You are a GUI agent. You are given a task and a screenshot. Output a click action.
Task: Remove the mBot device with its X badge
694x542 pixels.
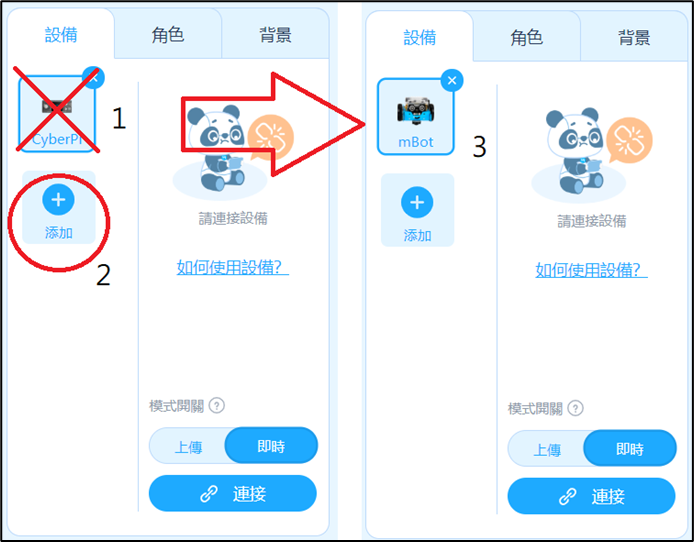coord(452,81)
